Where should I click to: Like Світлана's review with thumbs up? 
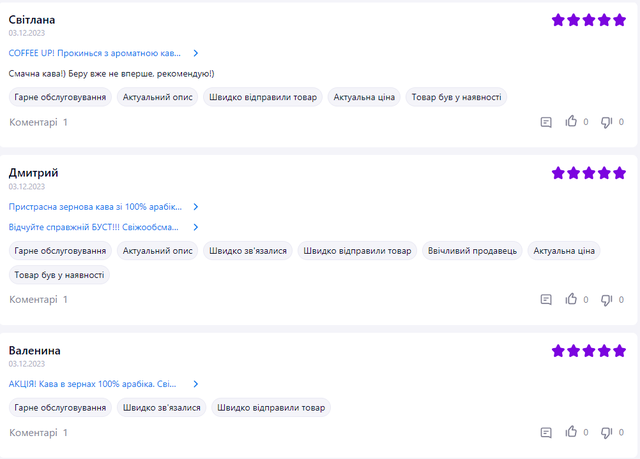tap(571, 122)
